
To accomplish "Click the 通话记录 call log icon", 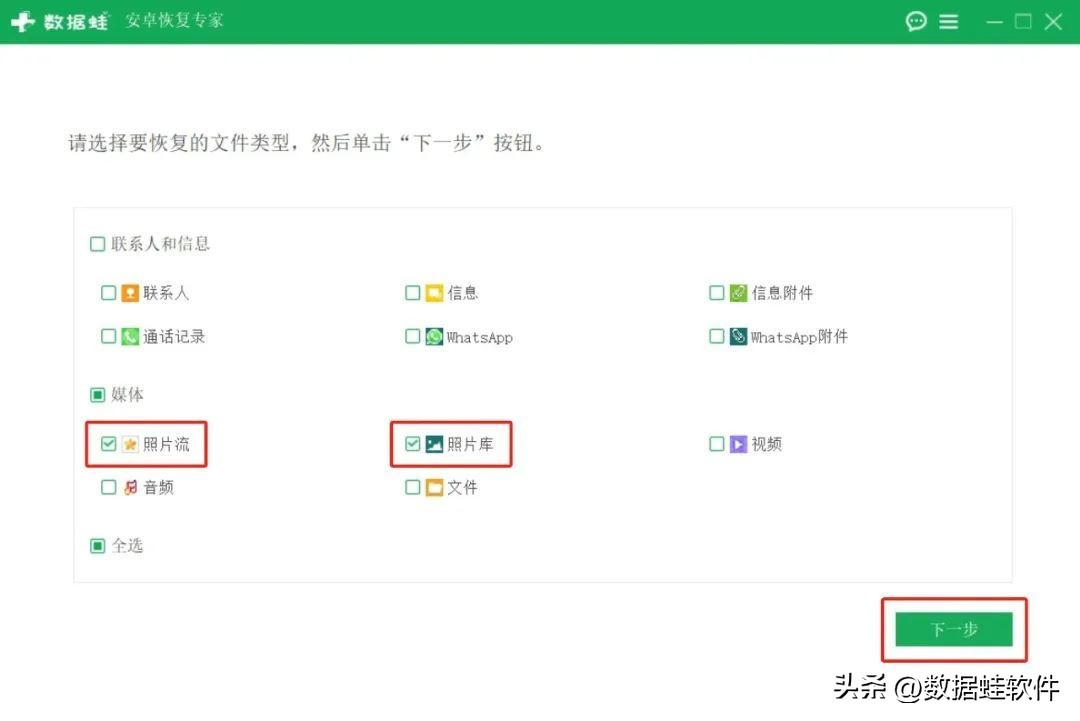I will pos(130,336).
